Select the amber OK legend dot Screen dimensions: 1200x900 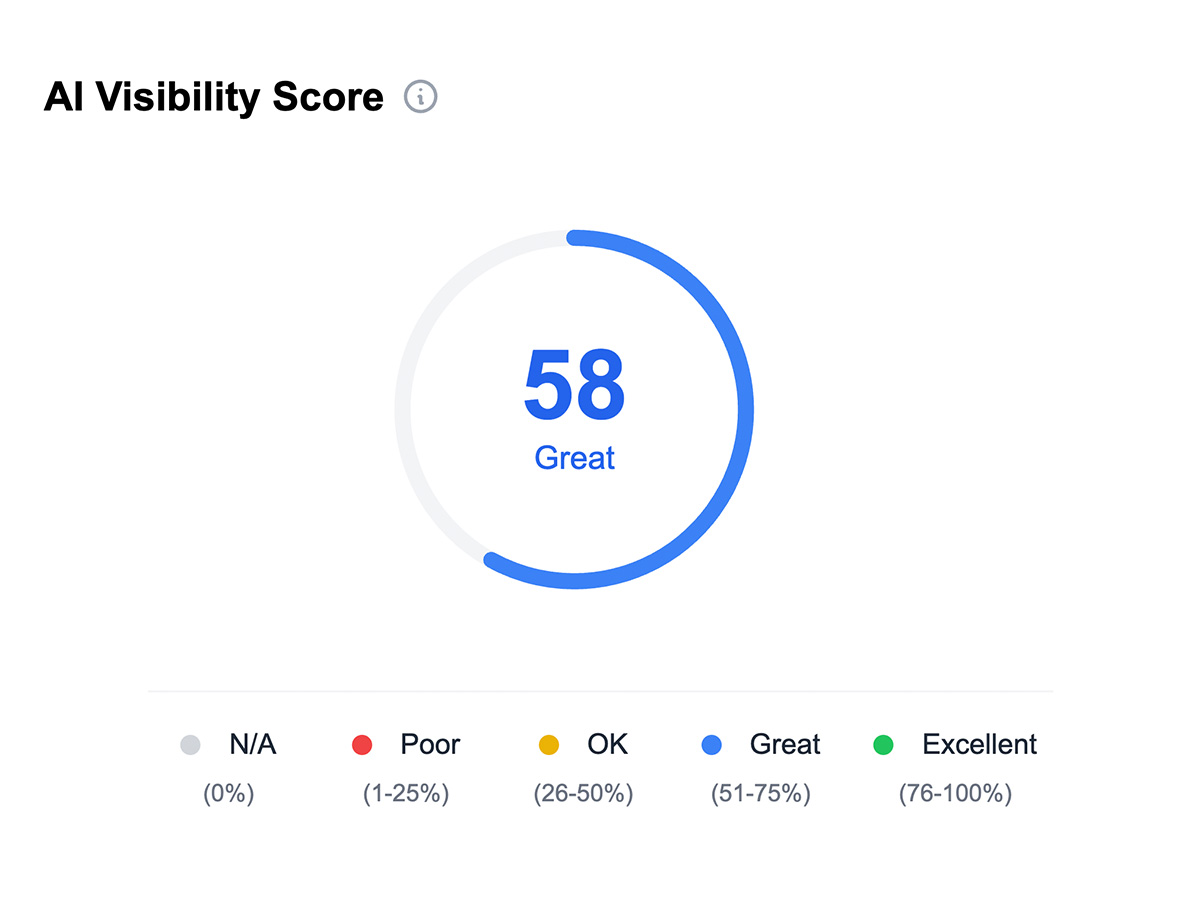coord(547,745)
